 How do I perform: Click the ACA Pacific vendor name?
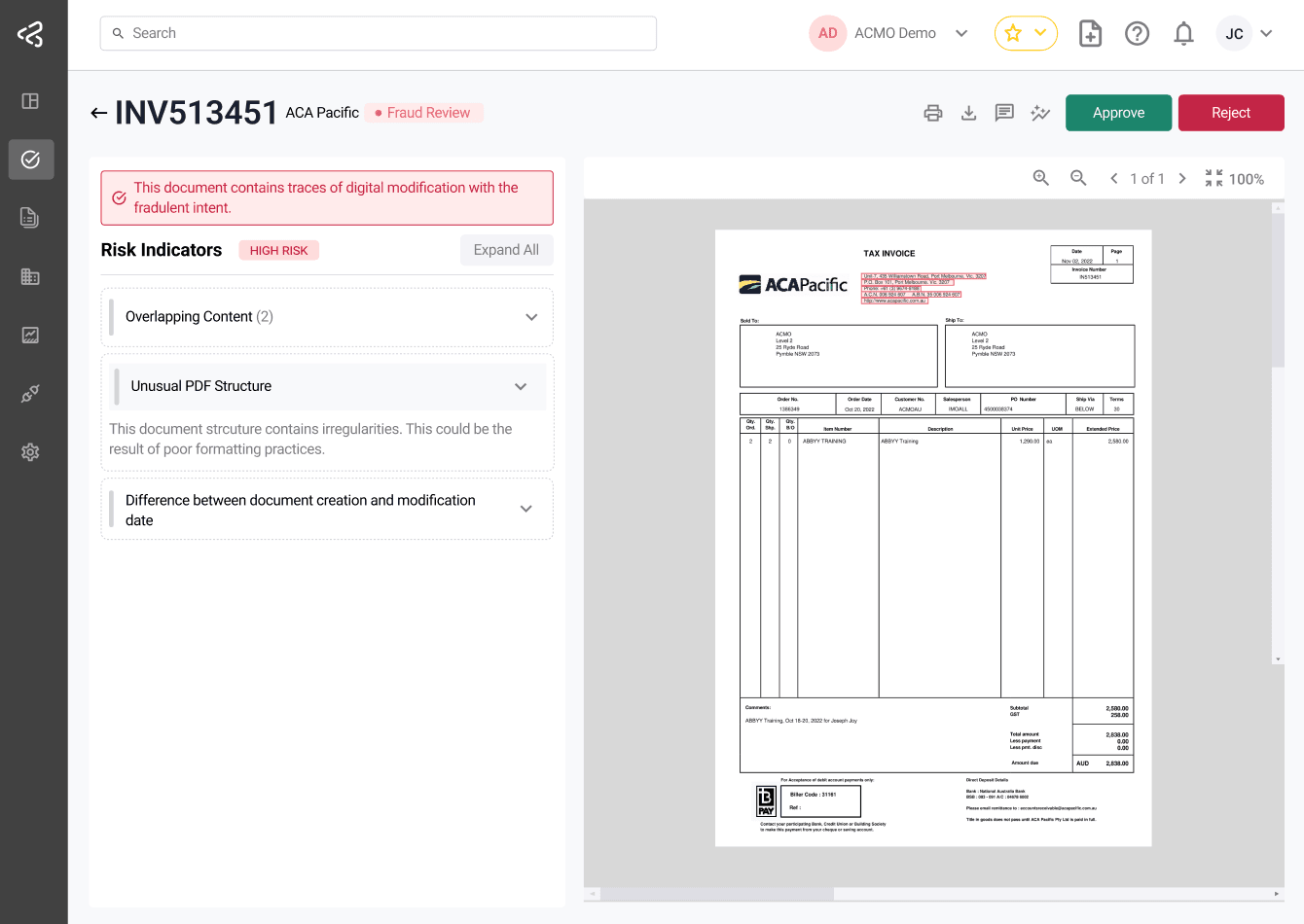pyautogui.click(x=322, y=113)
